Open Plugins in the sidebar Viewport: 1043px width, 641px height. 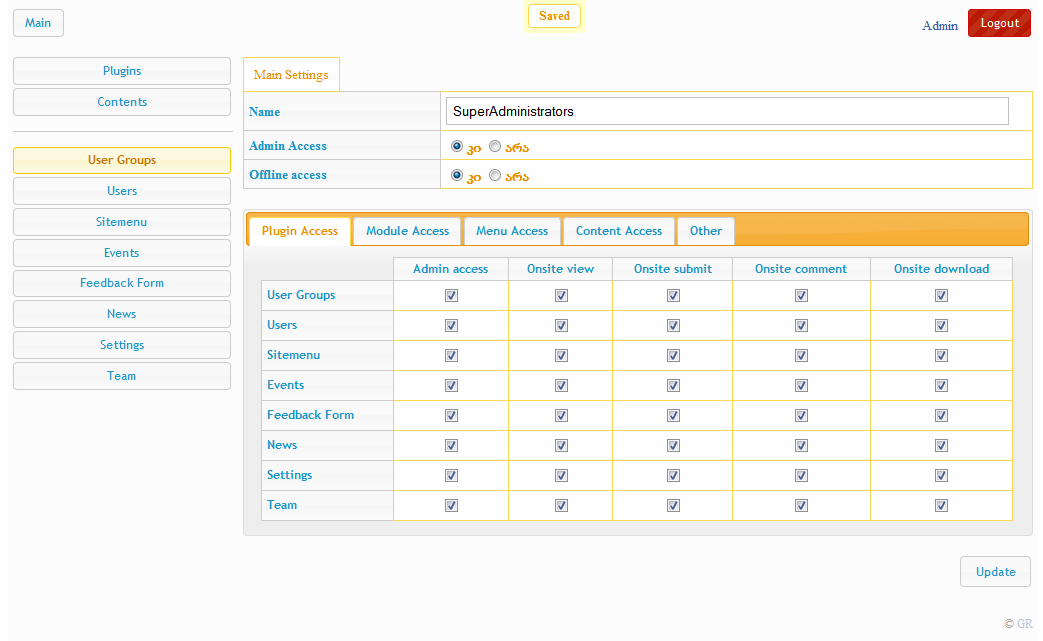[122, 71]
